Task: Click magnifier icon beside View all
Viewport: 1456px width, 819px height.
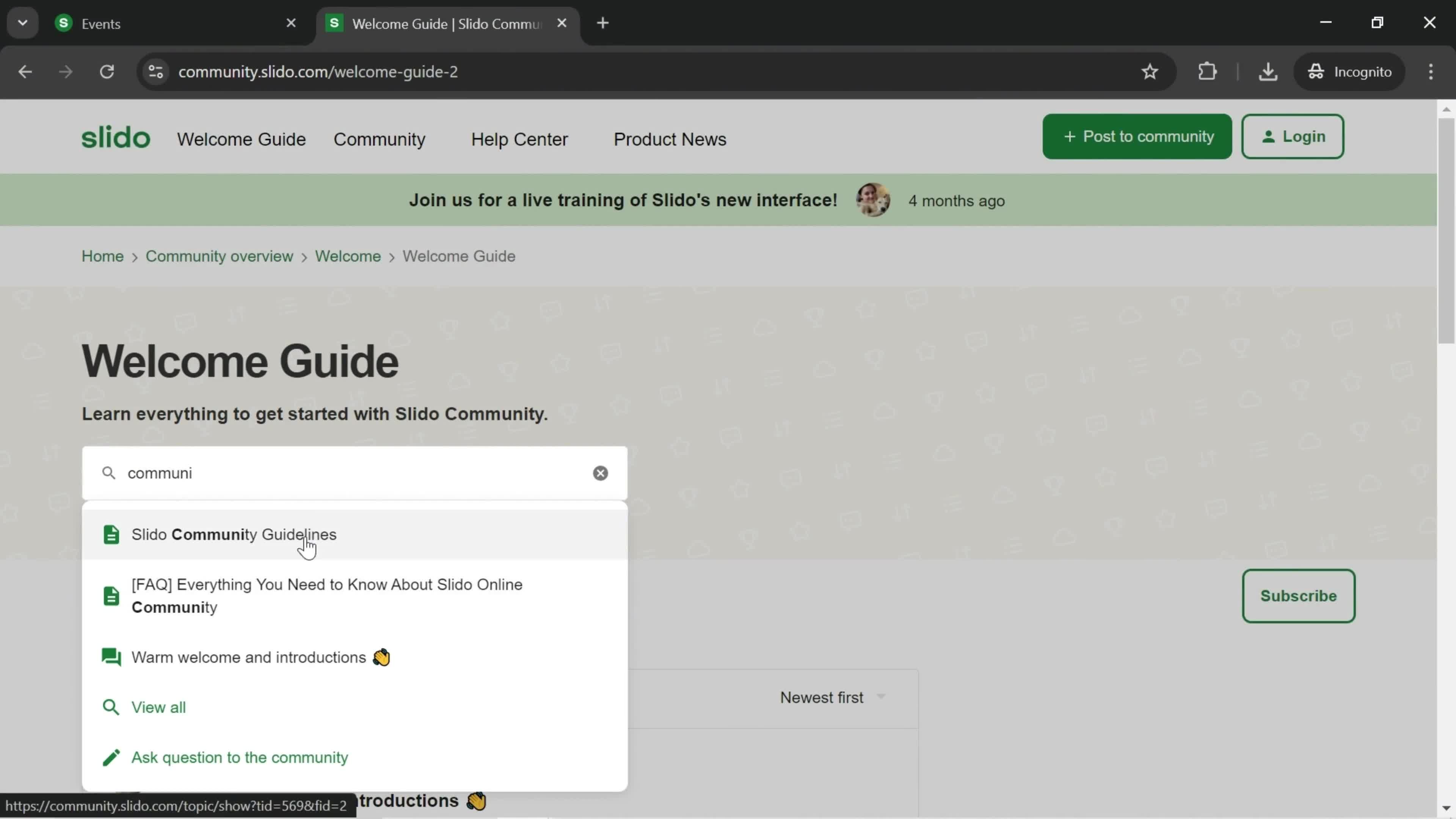Action: 111,707
